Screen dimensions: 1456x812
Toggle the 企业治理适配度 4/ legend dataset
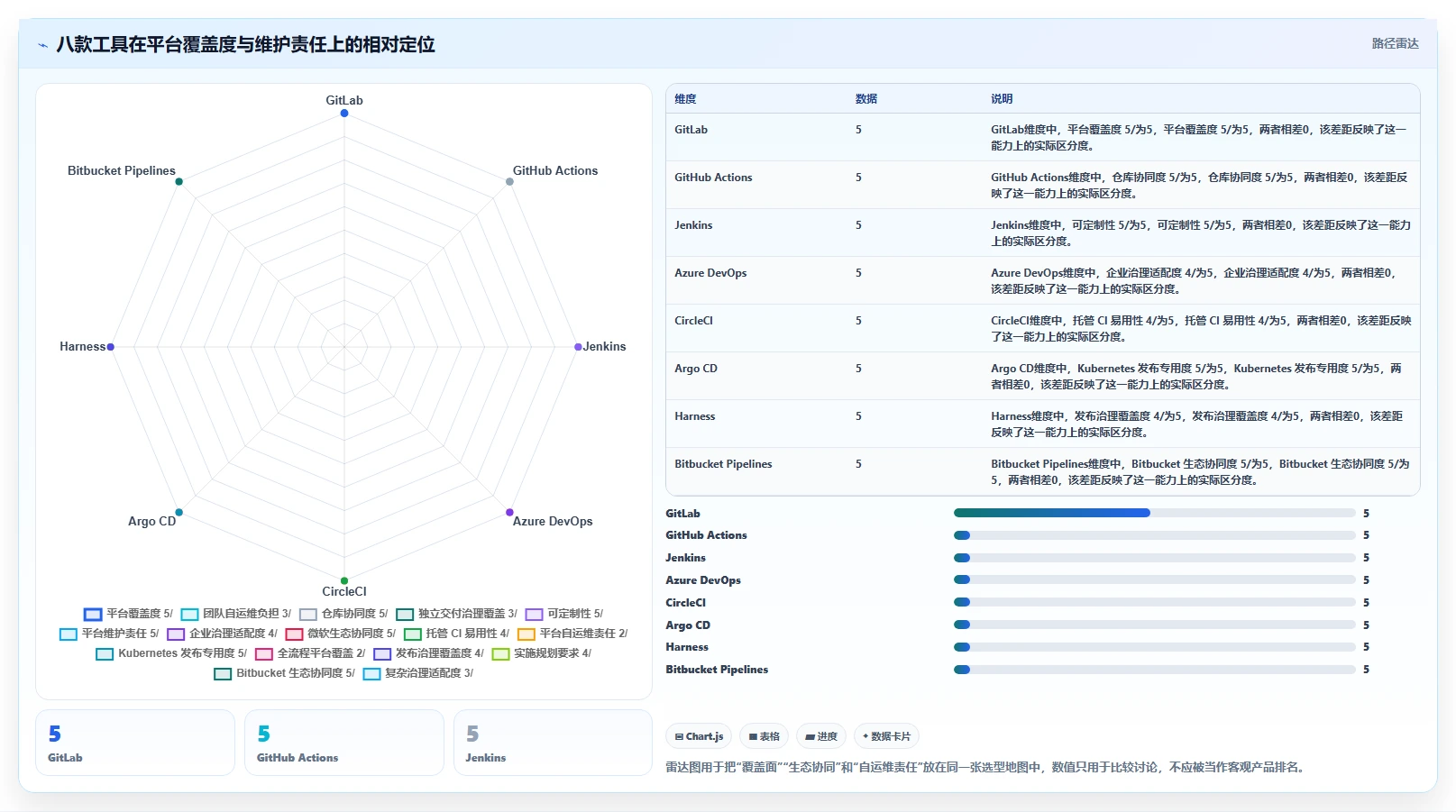click(x=223, y=634)
